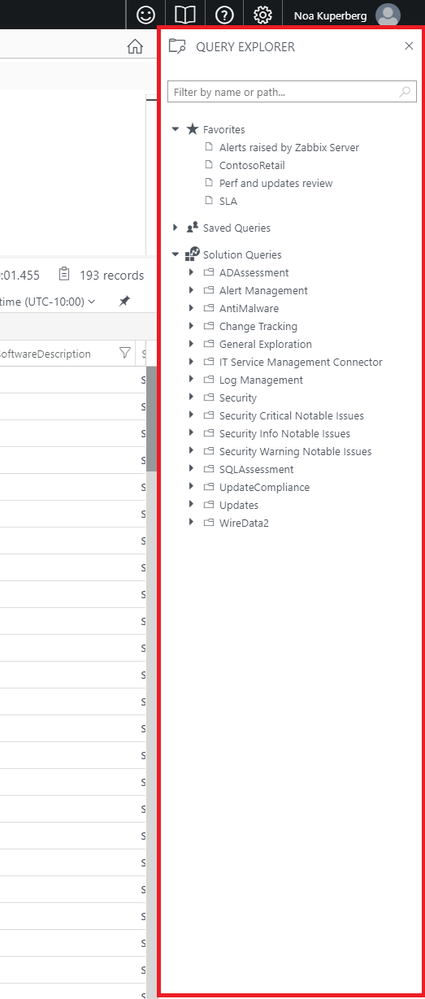This screenshot has width=425, height=999.
Task: Click the 193 records clipboard icon
Action: point(64,275)
